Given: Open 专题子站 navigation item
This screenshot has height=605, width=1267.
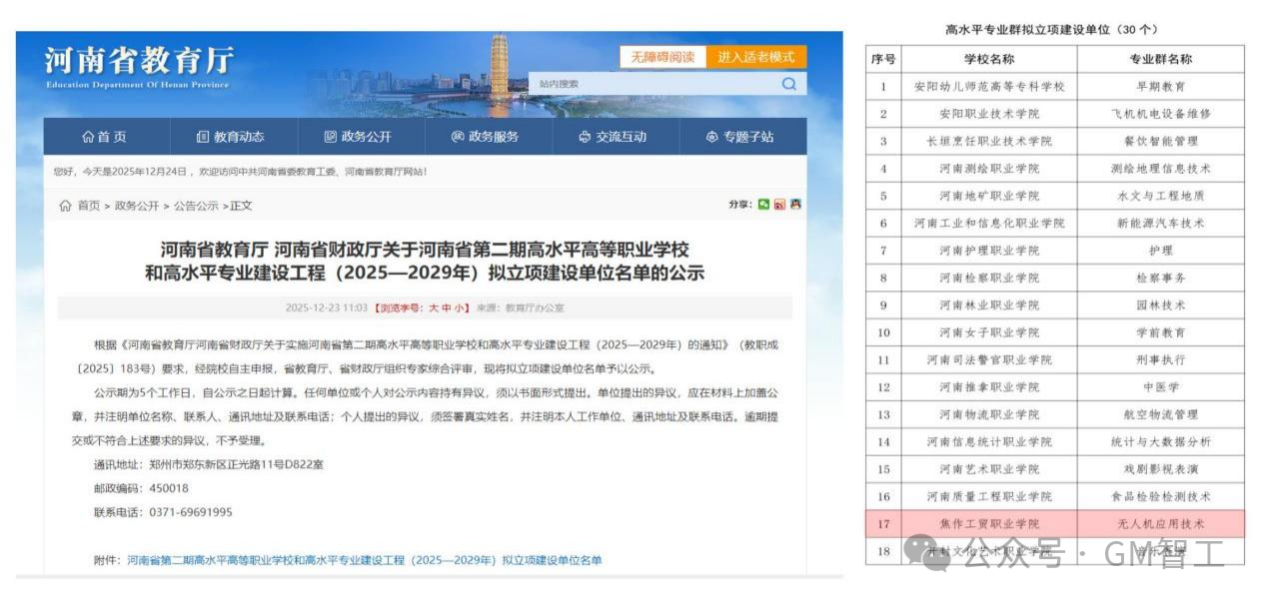Looking at the screenshot, I should click(x=740, y=137).
